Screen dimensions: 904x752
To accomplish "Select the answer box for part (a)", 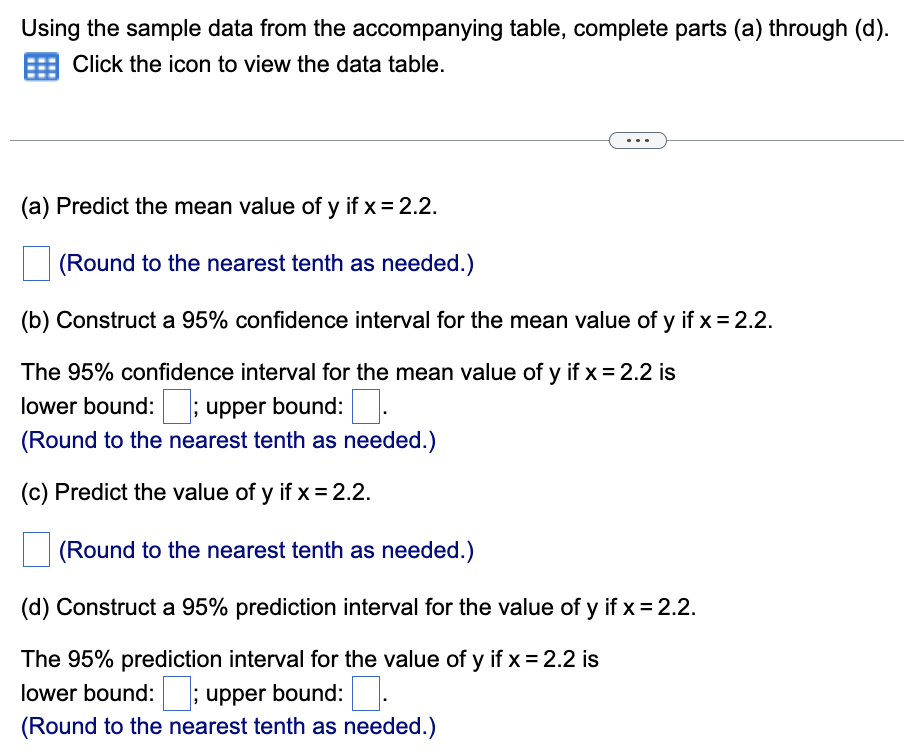I will (36, 263).
